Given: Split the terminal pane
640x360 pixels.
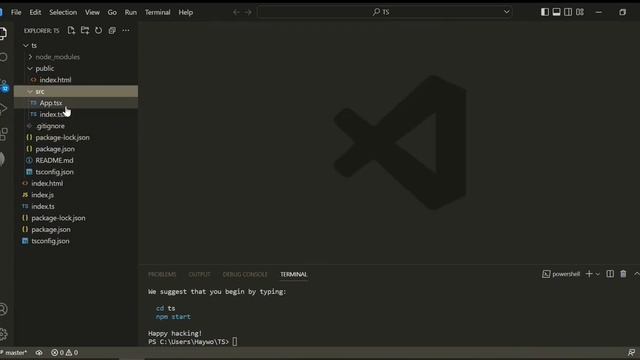Looking at the screenshot, I should (x=610, y=274).
